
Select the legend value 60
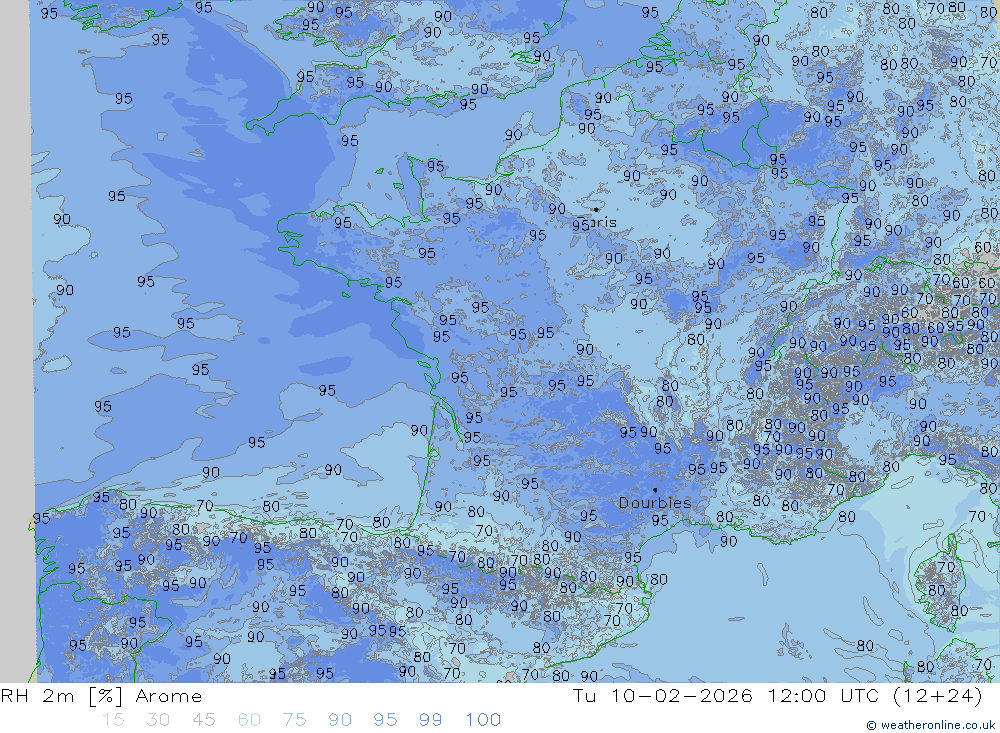click(249, 720)
